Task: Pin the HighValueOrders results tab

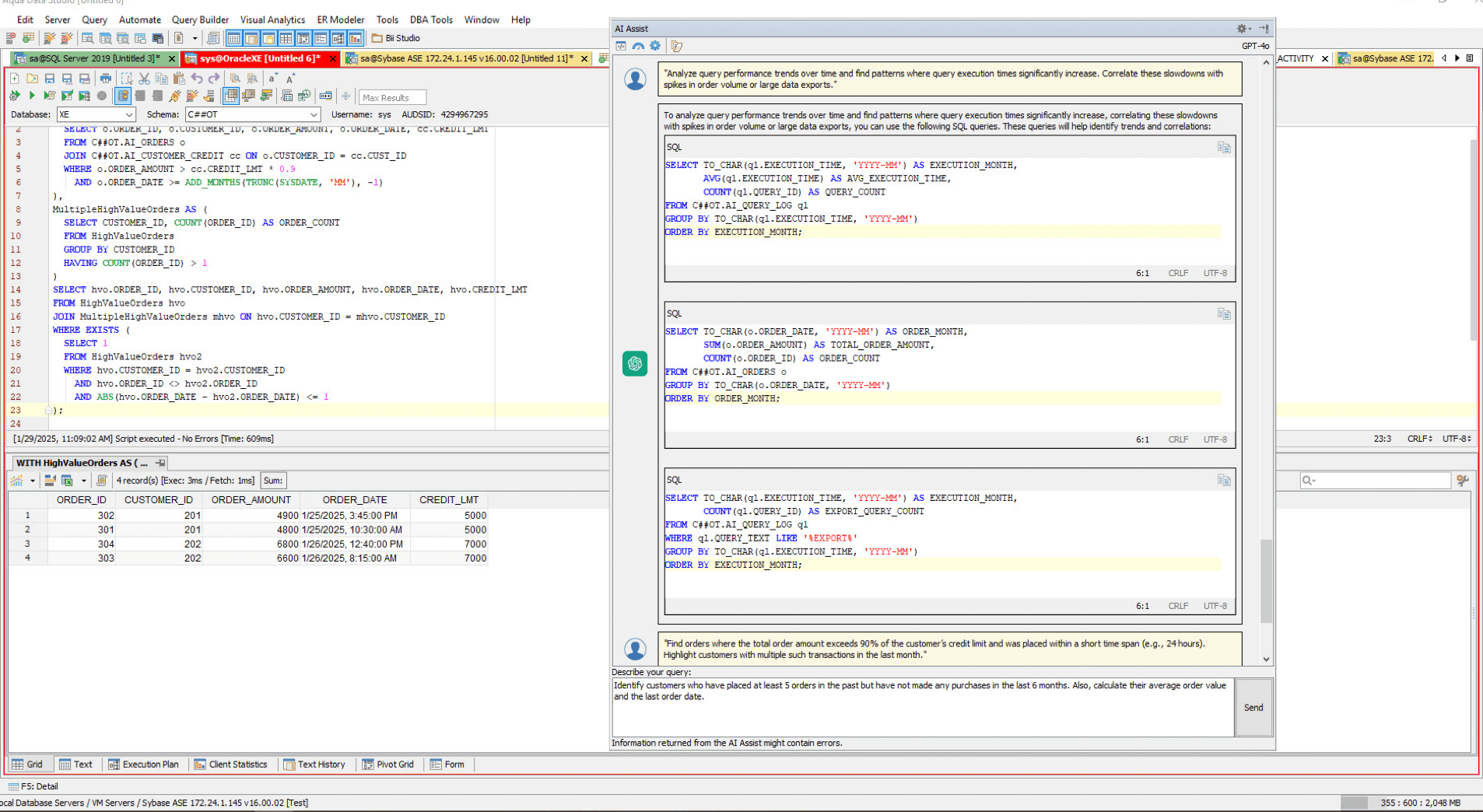Action: pyautogui.click(x=160, y=463)
